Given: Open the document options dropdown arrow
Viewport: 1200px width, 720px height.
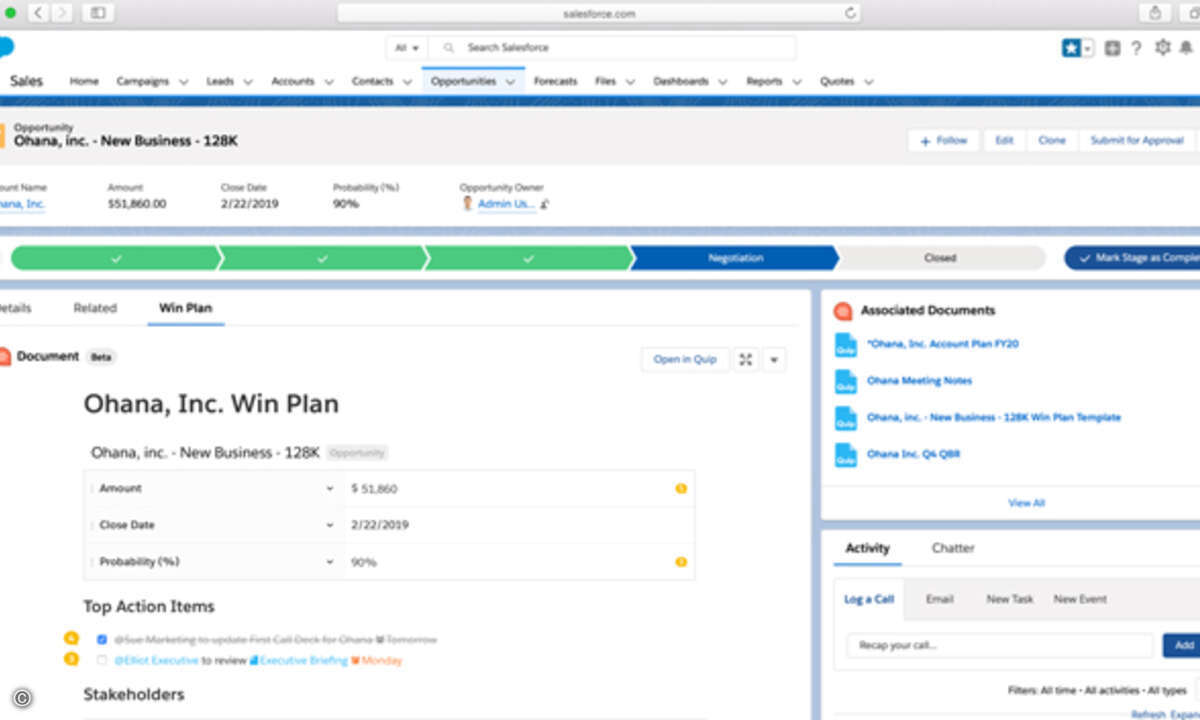Looking at the screenshot, I should coord(774,359).
